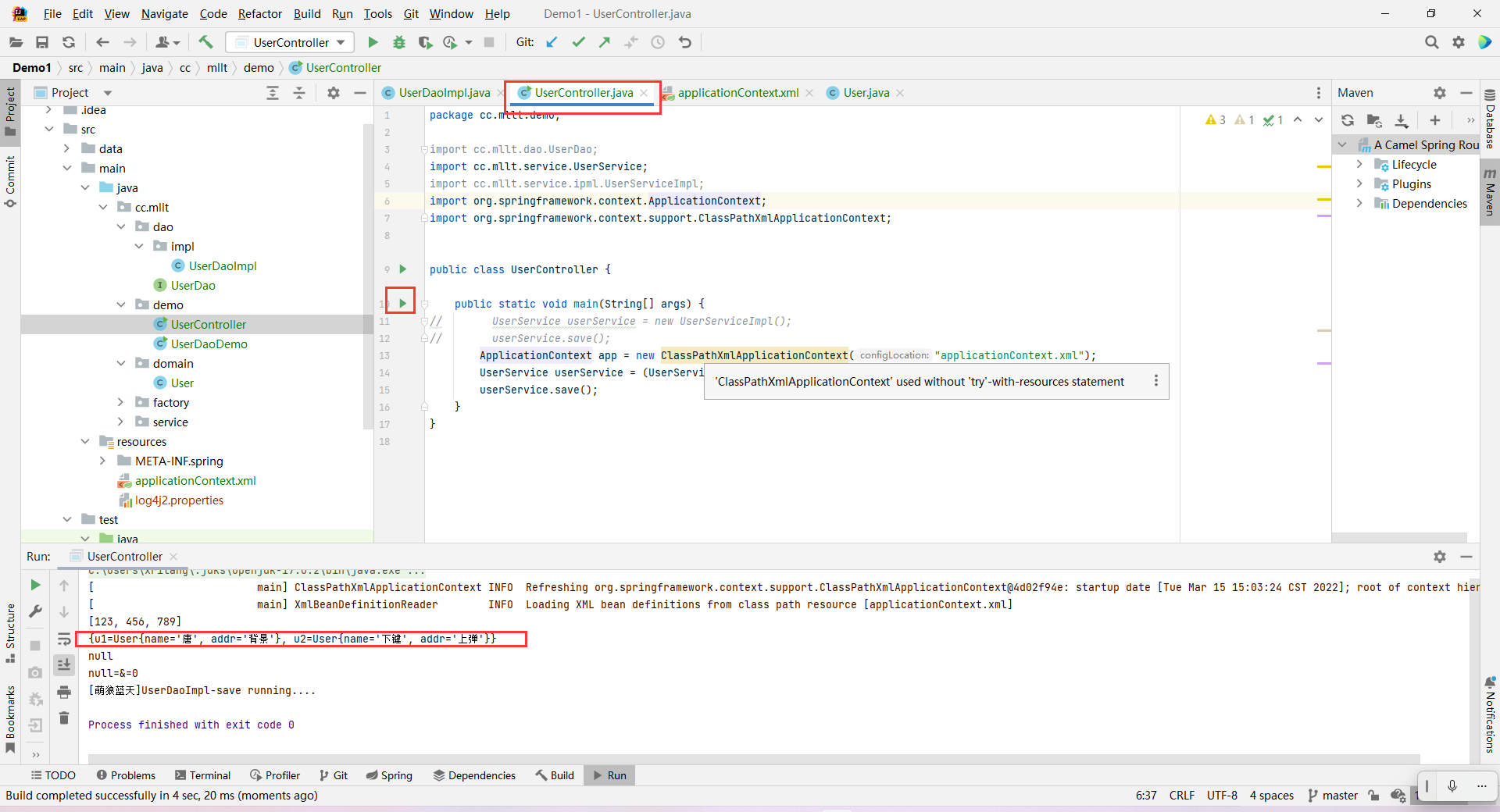Select log4j2.properties in the project tree

(x=179, y=500)
